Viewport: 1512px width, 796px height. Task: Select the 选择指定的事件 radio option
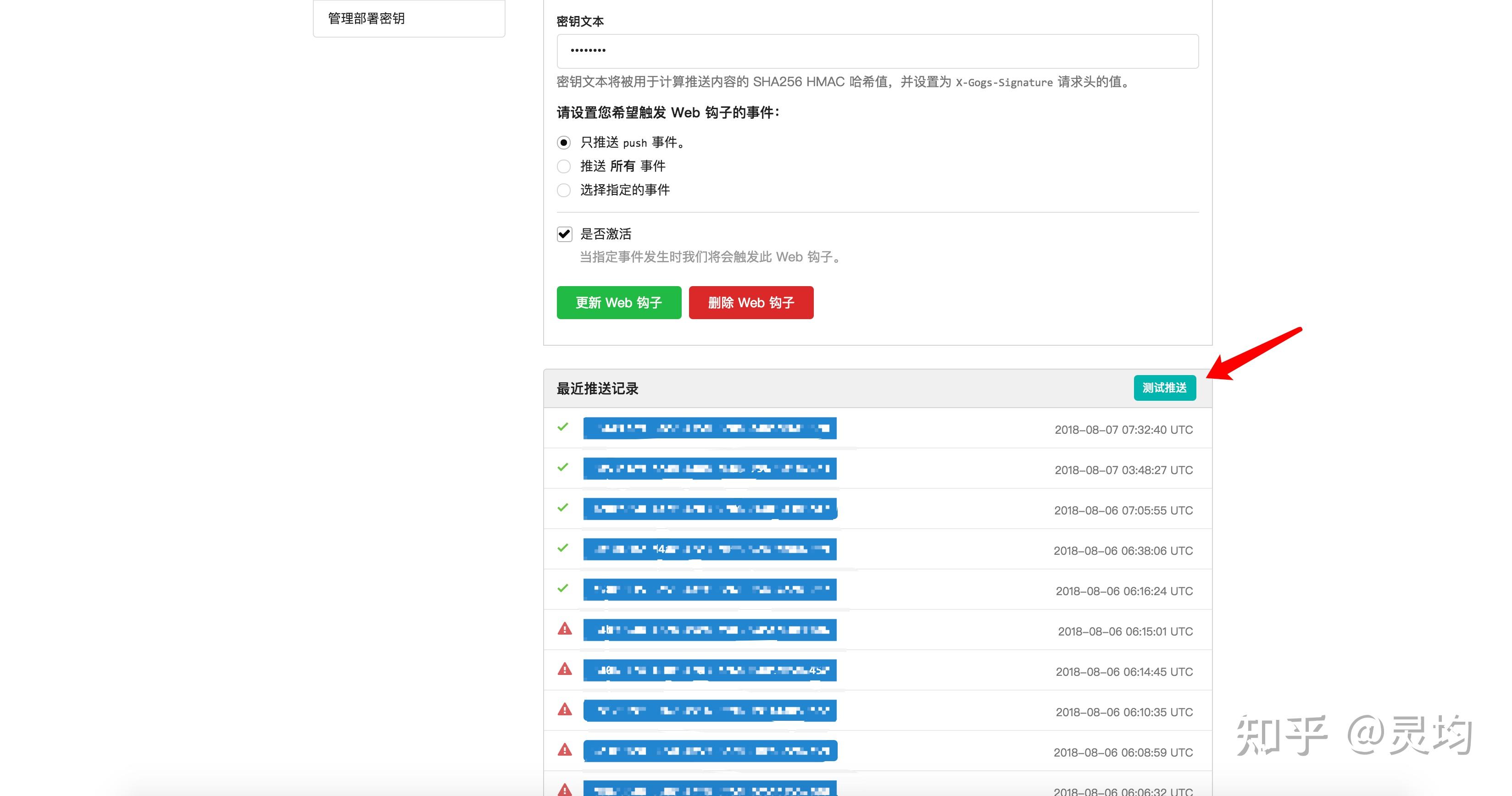tap(563, 190)
